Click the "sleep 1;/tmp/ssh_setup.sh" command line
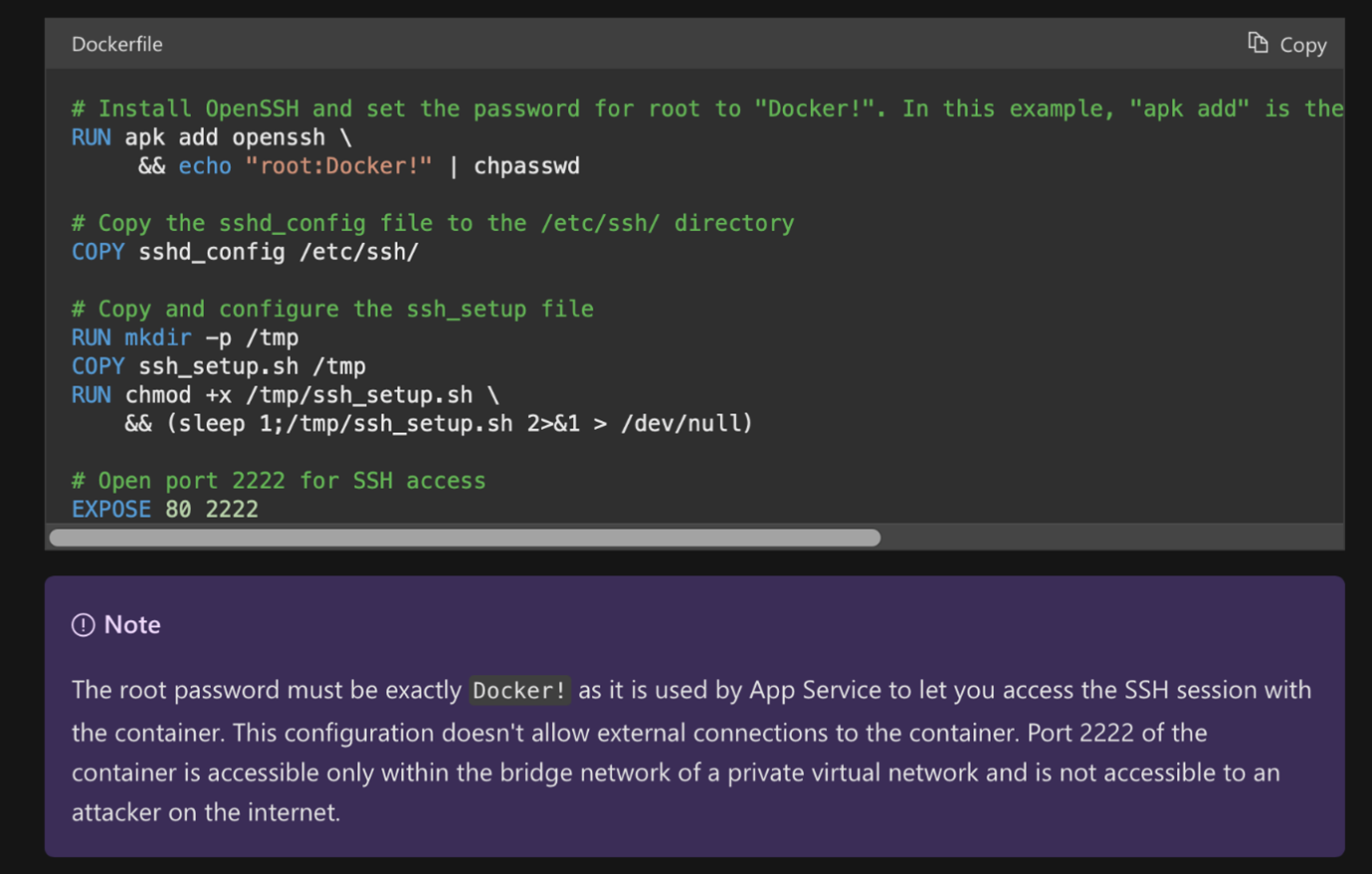 click(439, 424)
